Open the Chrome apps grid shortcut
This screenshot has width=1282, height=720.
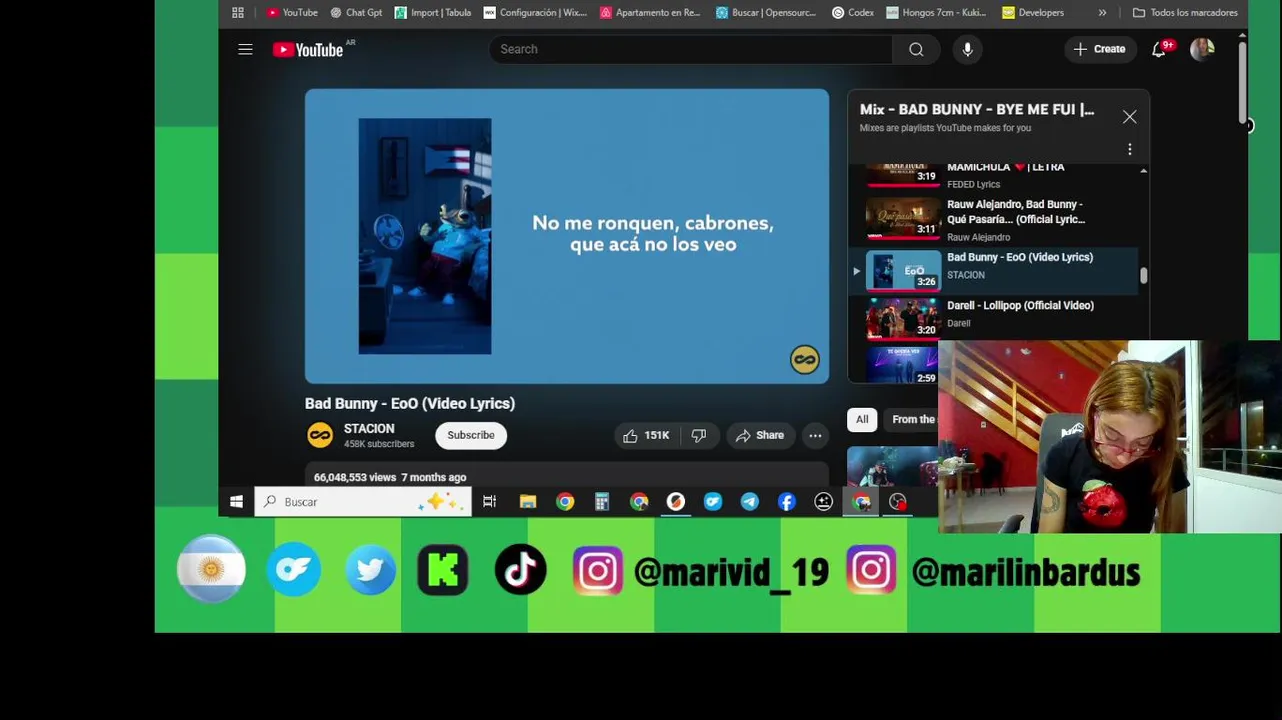point(238,13)
